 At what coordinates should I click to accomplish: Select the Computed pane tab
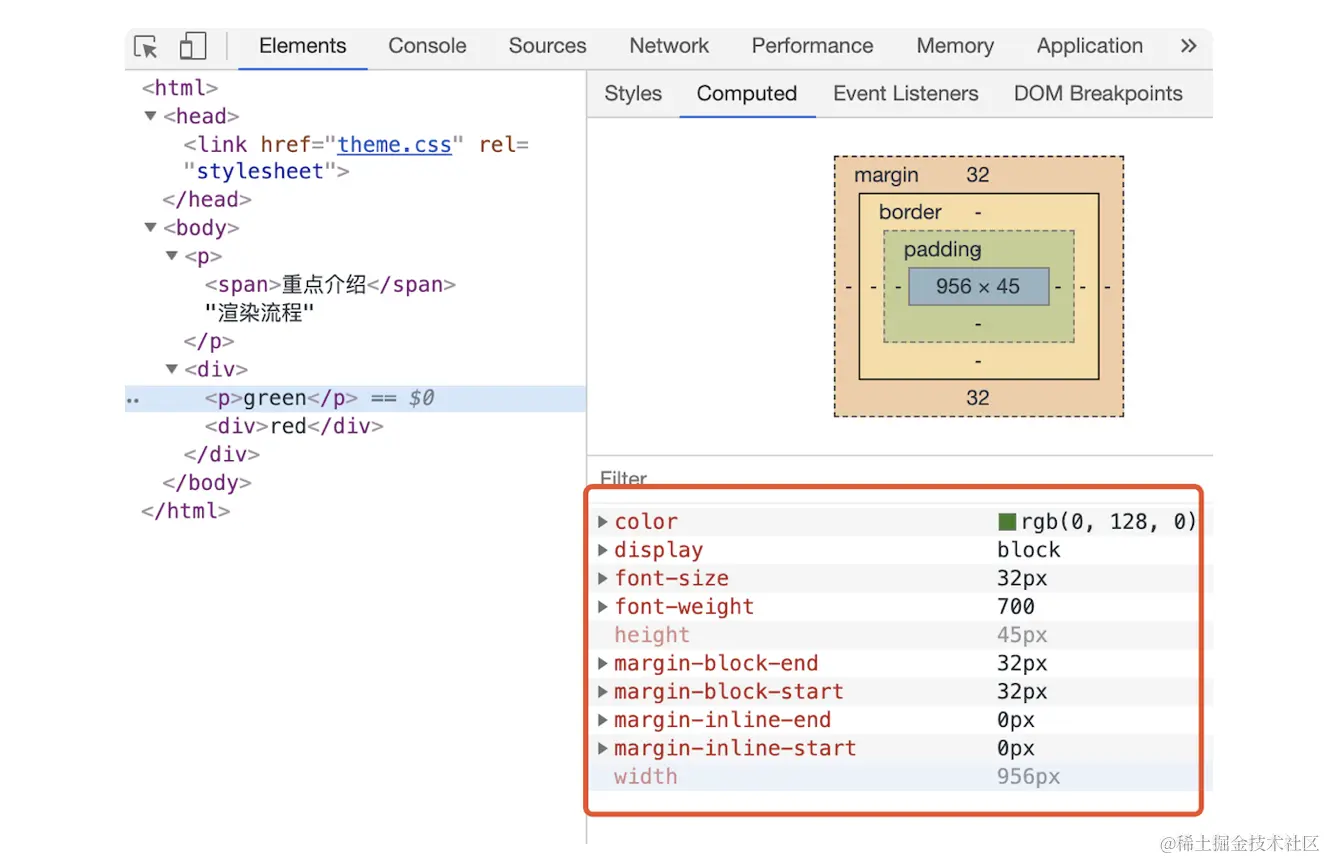[x=747, y=94]
